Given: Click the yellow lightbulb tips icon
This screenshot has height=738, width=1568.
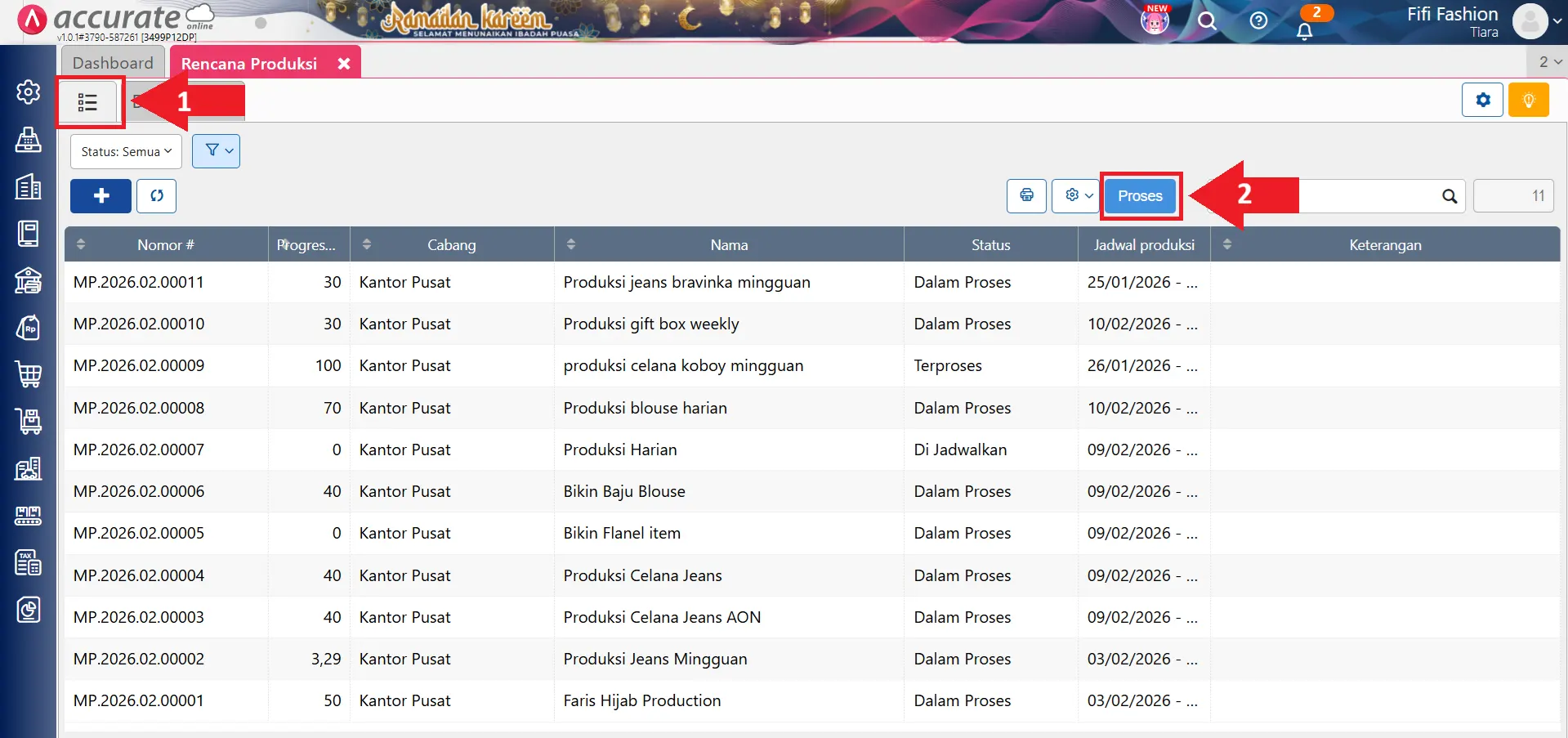Looking at the screenshot, I should pos(1528,101).
